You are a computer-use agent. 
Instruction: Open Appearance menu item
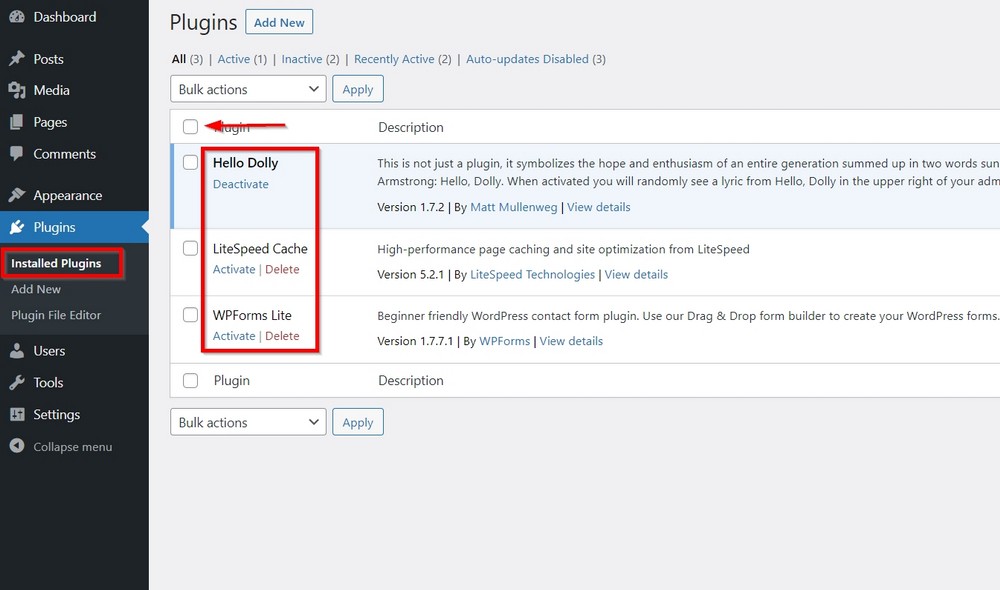click(x=68, y=196)
